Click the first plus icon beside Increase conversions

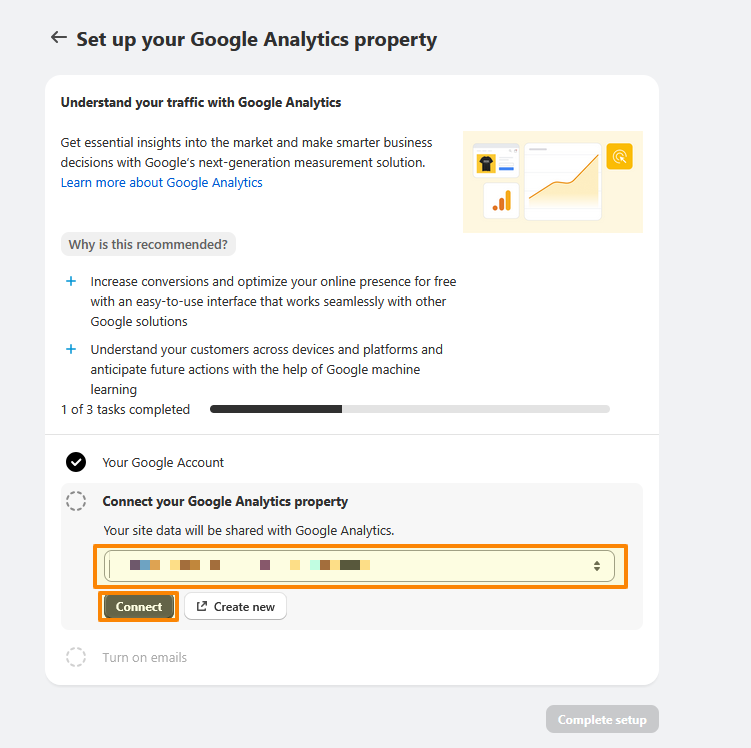pos(71,282)
